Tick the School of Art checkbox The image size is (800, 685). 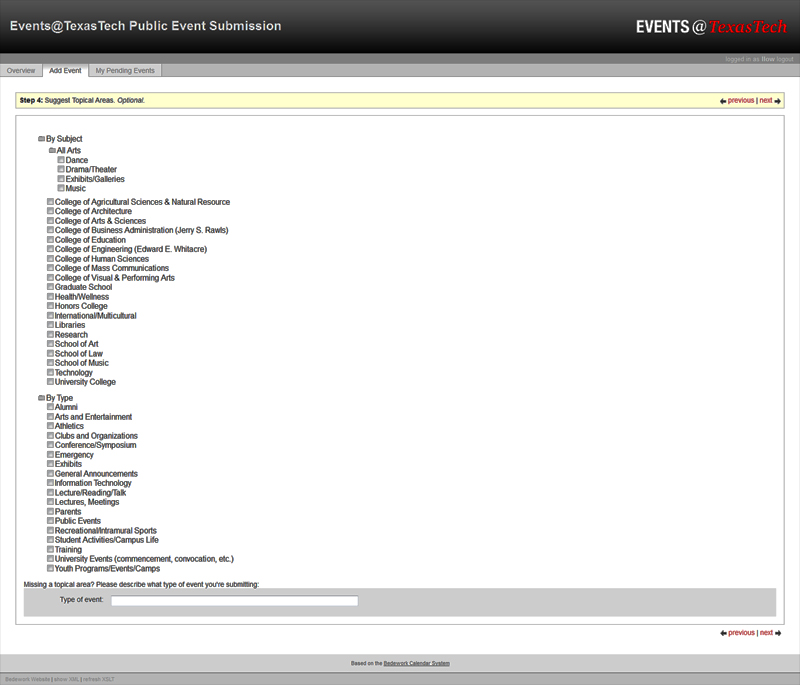51,344
